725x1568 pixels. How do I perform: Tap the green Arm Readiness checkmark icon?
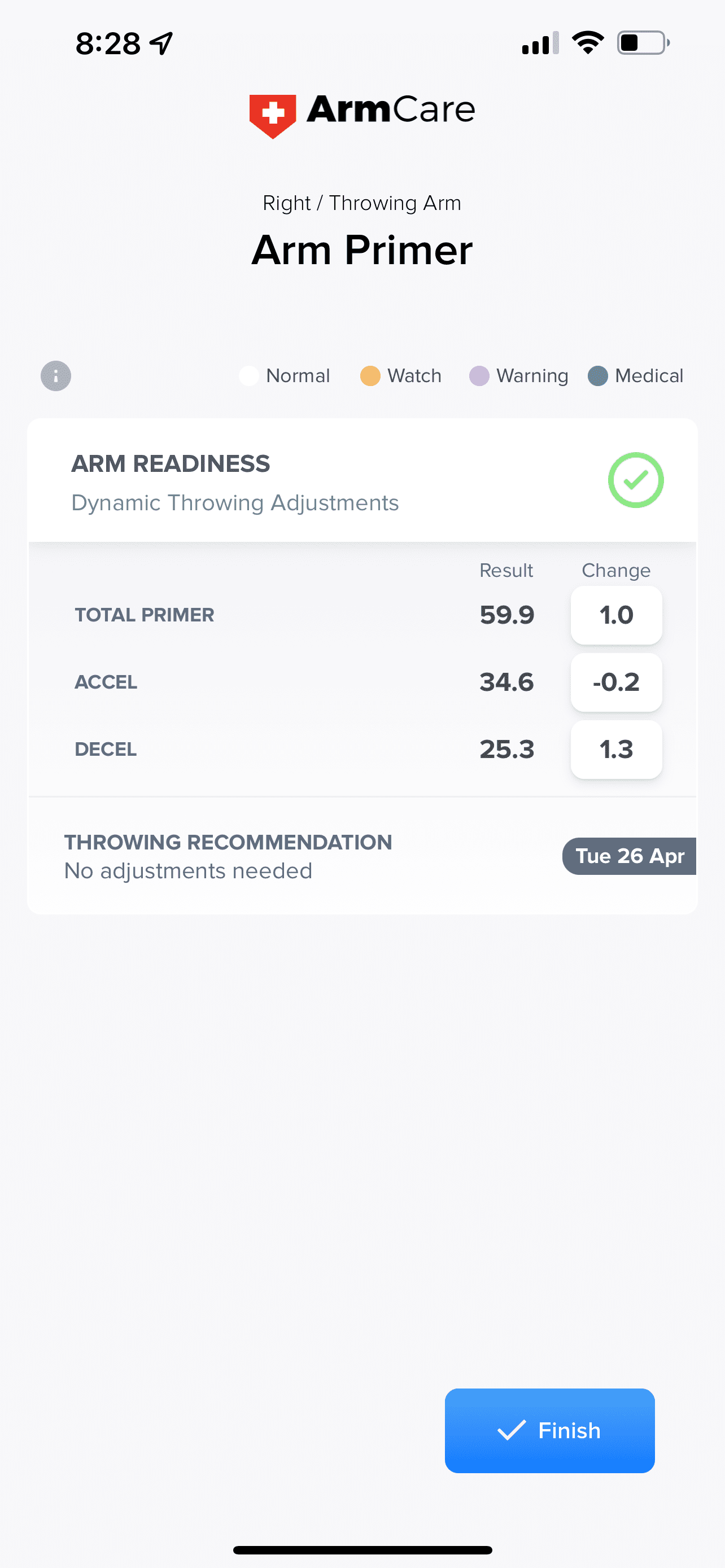point(636,480)
